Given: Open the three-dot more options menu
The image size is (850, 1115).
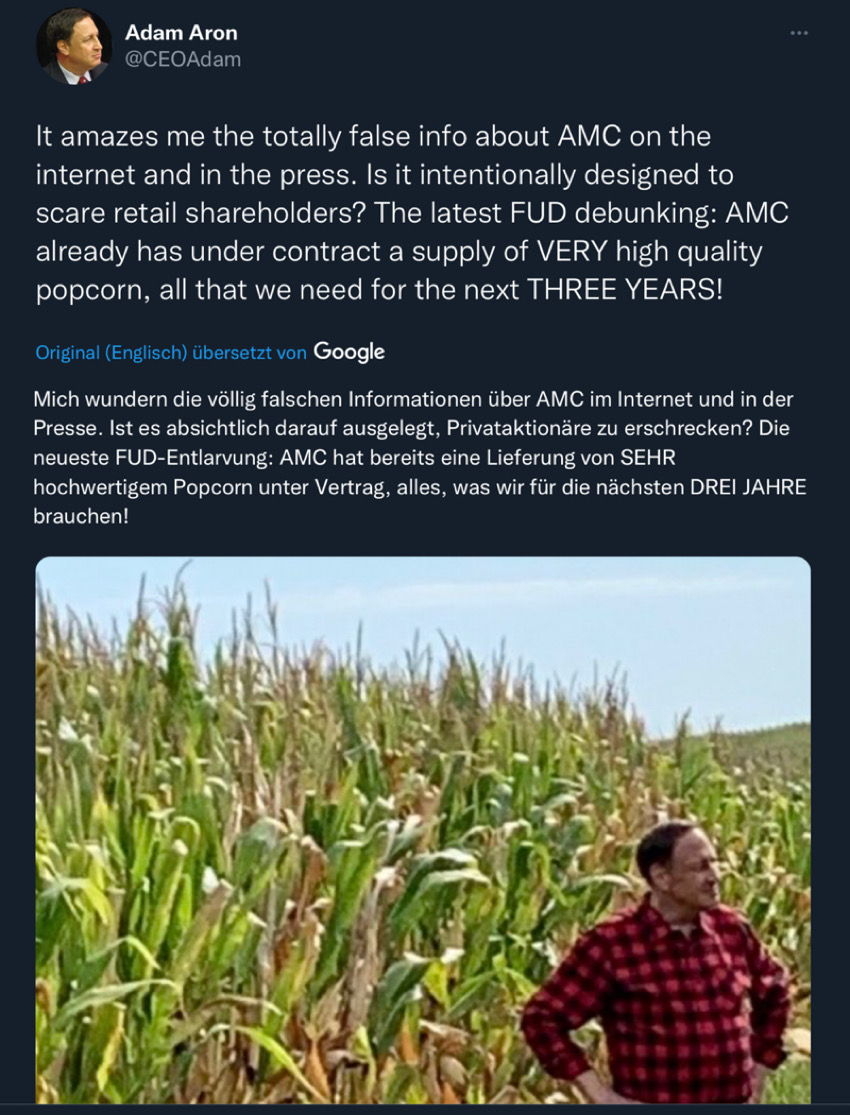Looking at the screenshot, I should click(x=798, y=33).
